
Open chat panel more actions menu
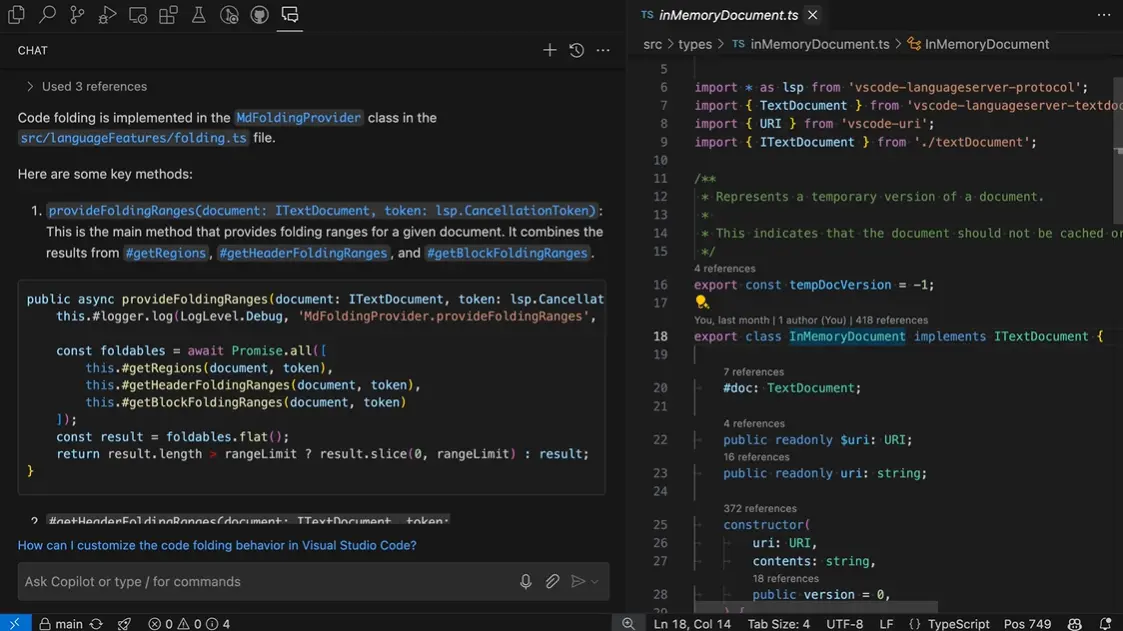point(603,50)
